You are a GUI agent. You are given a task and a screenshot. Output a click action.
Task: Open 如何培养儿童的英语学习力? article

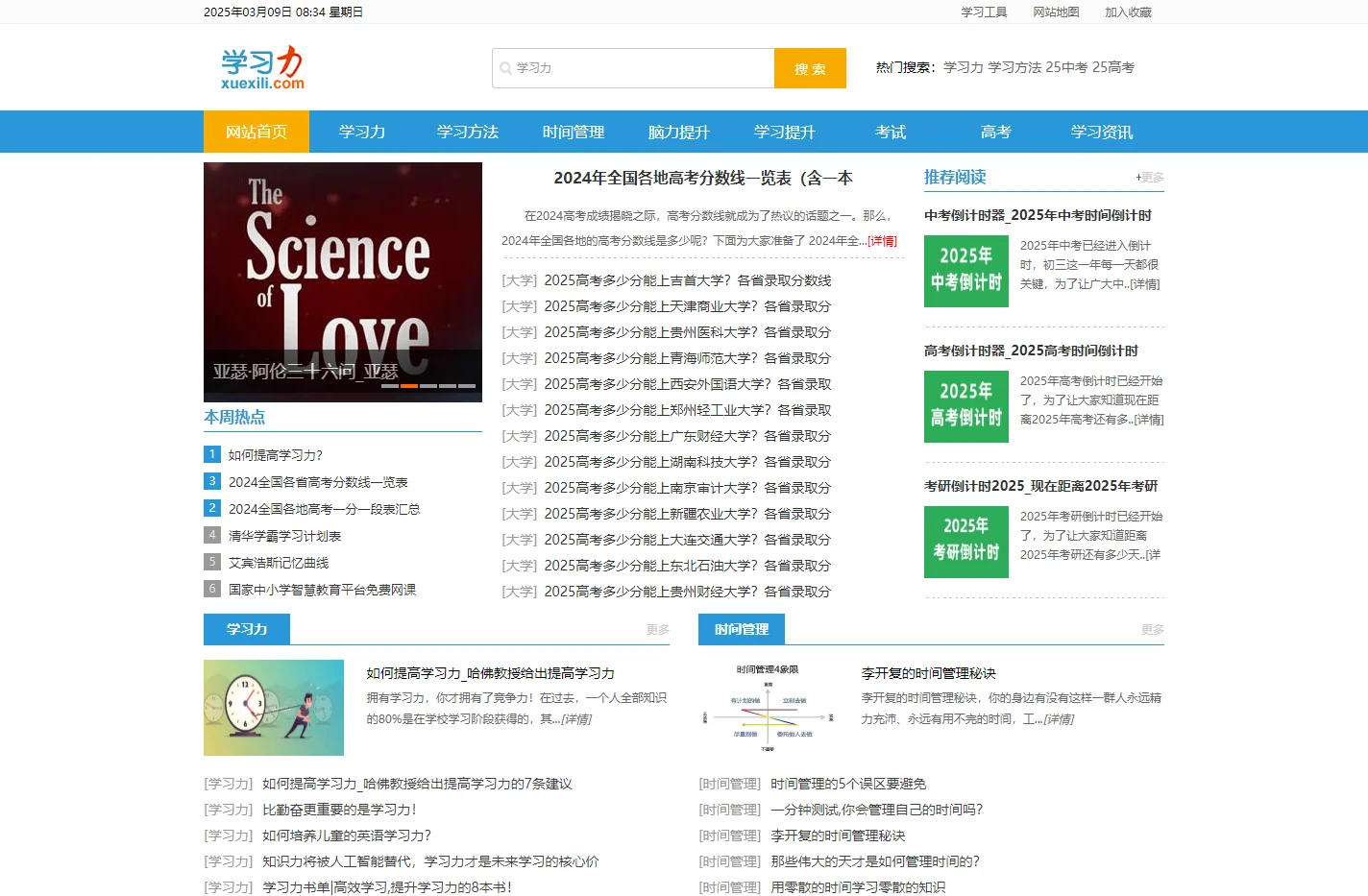click(x=347, y=835)
